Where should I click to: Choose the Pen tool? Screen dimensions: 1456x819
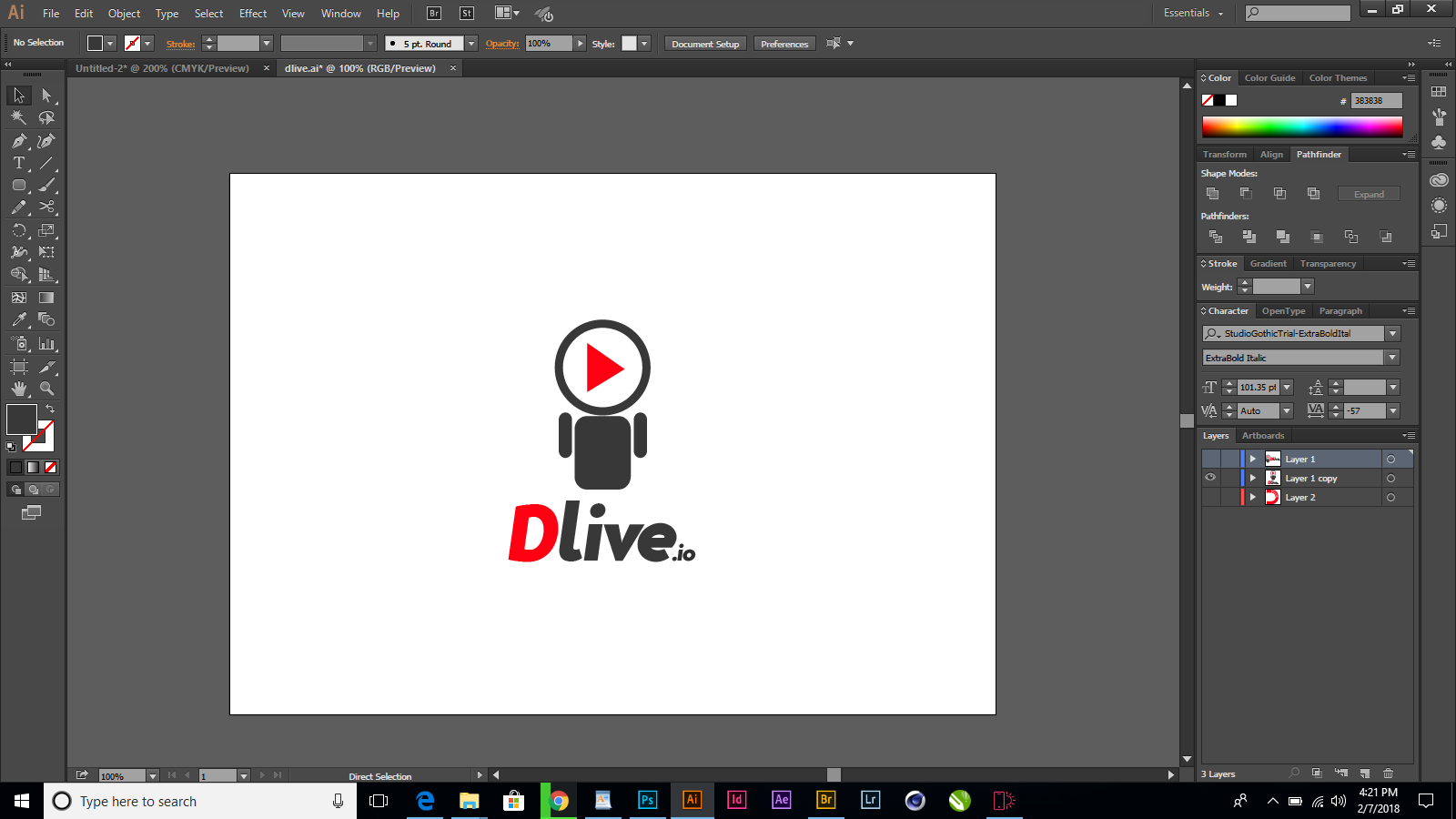tap(18, 140)
